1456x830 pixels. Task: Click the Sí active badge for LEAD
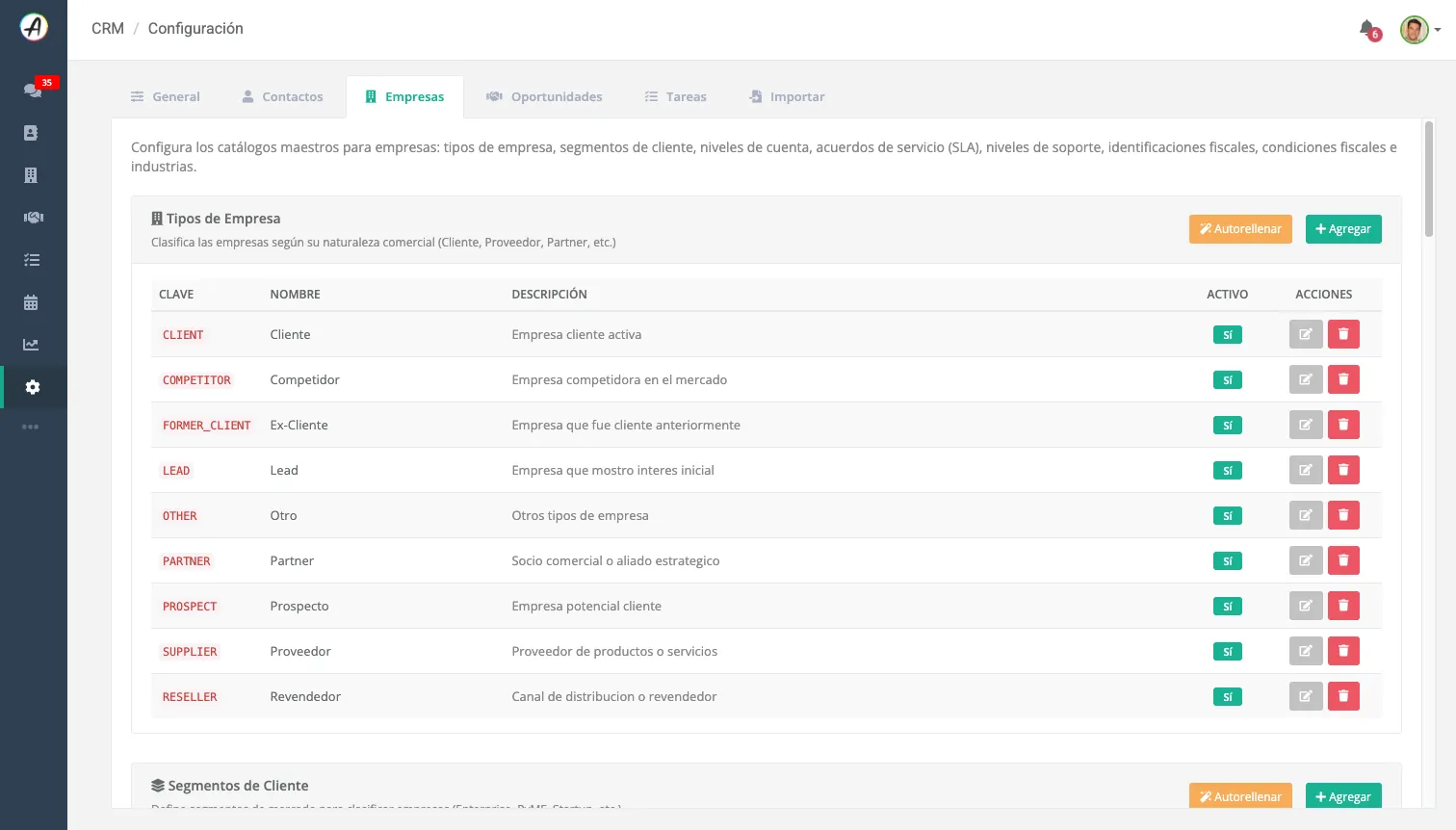coord(1228,471)
